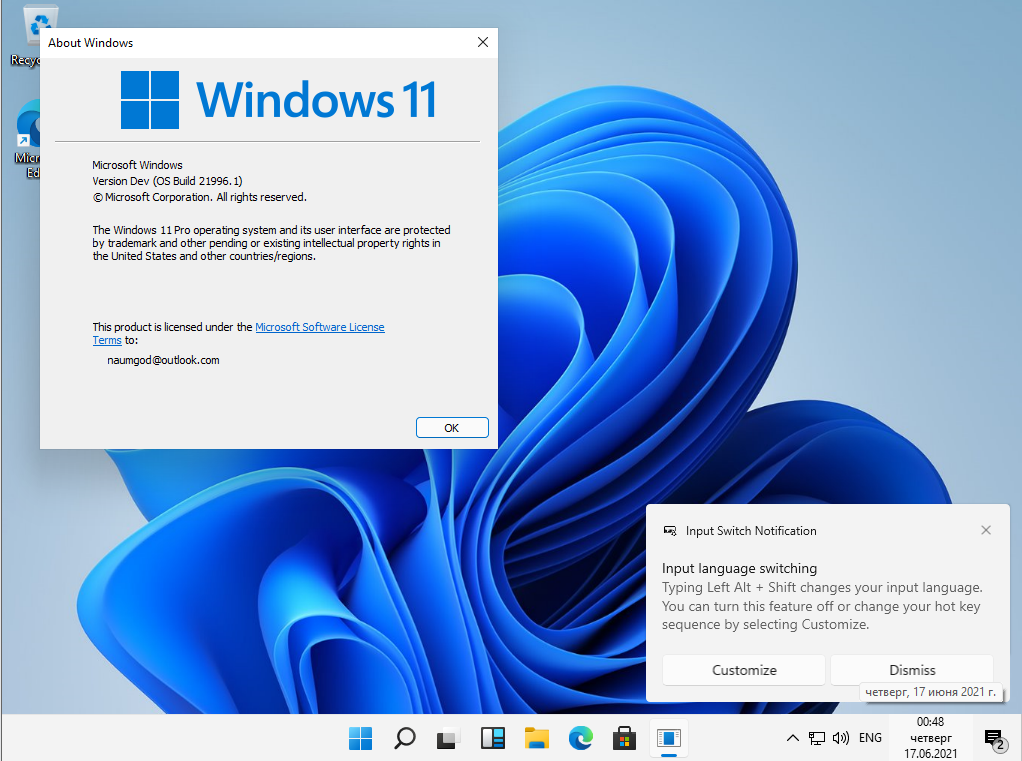Click the 'Version Dev (OS Build 21996.1)' text
This screenshot has height=761, width=1022.
coord(167,181)
